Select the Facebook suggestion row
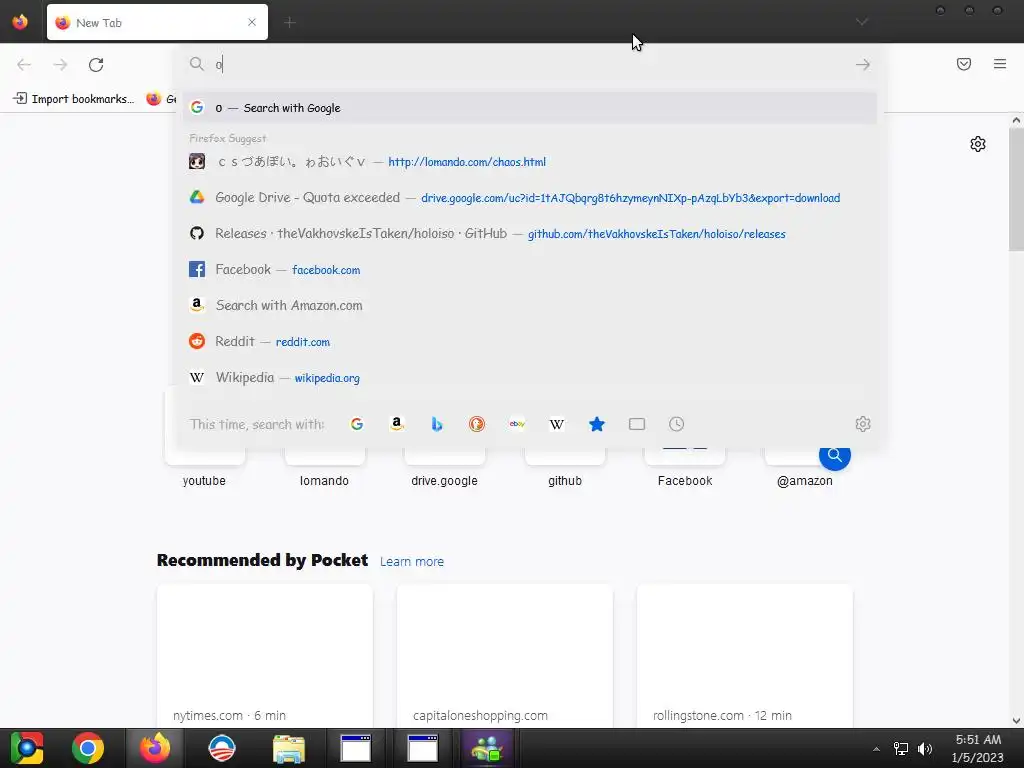The height and width of the screenshot is (768, 1024). pos(530,269)
